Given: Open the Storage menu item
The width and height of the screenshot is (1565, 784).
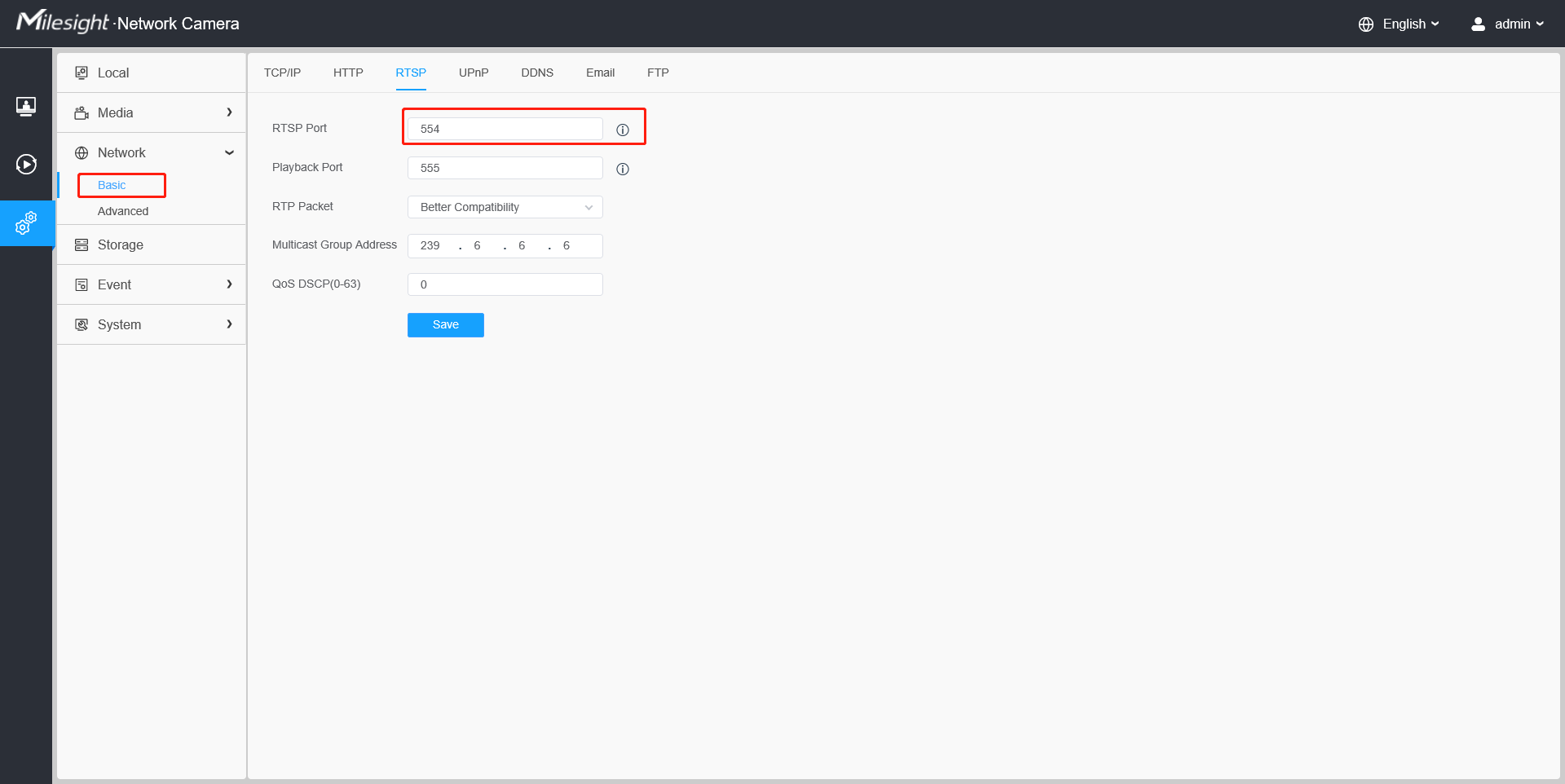Looking at the screenshot, I should (x=152, y=244).
